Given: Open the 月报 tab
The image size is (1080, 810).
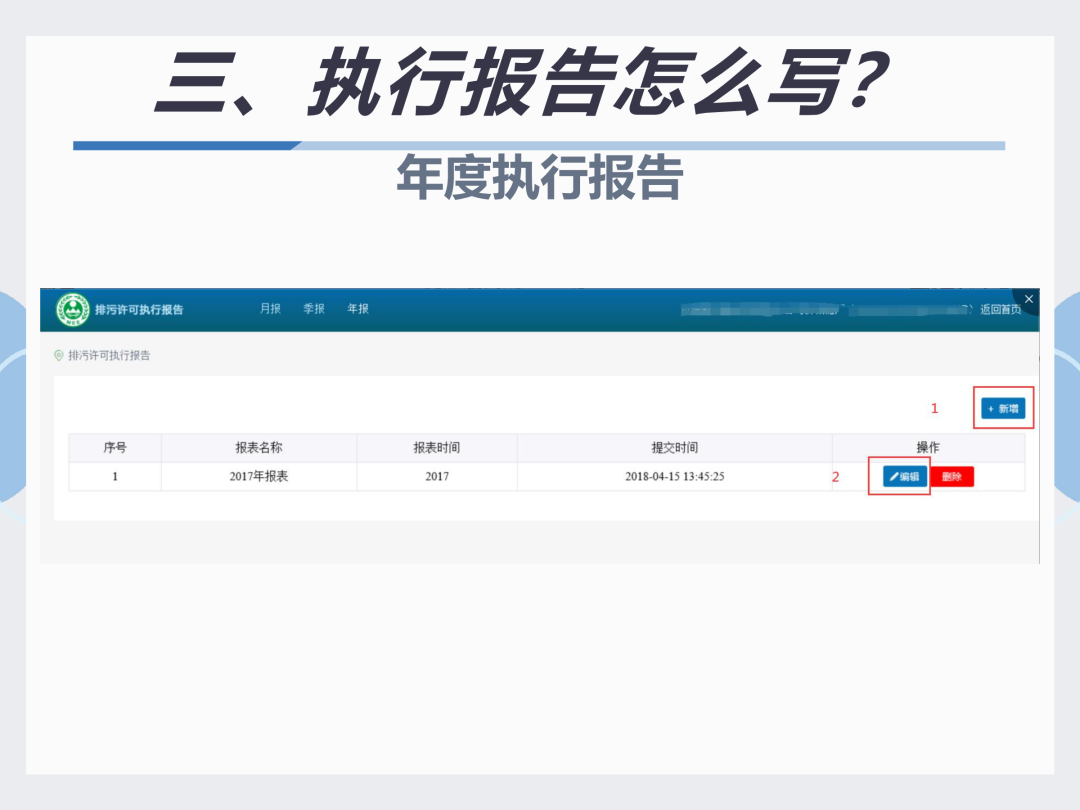Looking at the screenshot, I should pos(270,309).
